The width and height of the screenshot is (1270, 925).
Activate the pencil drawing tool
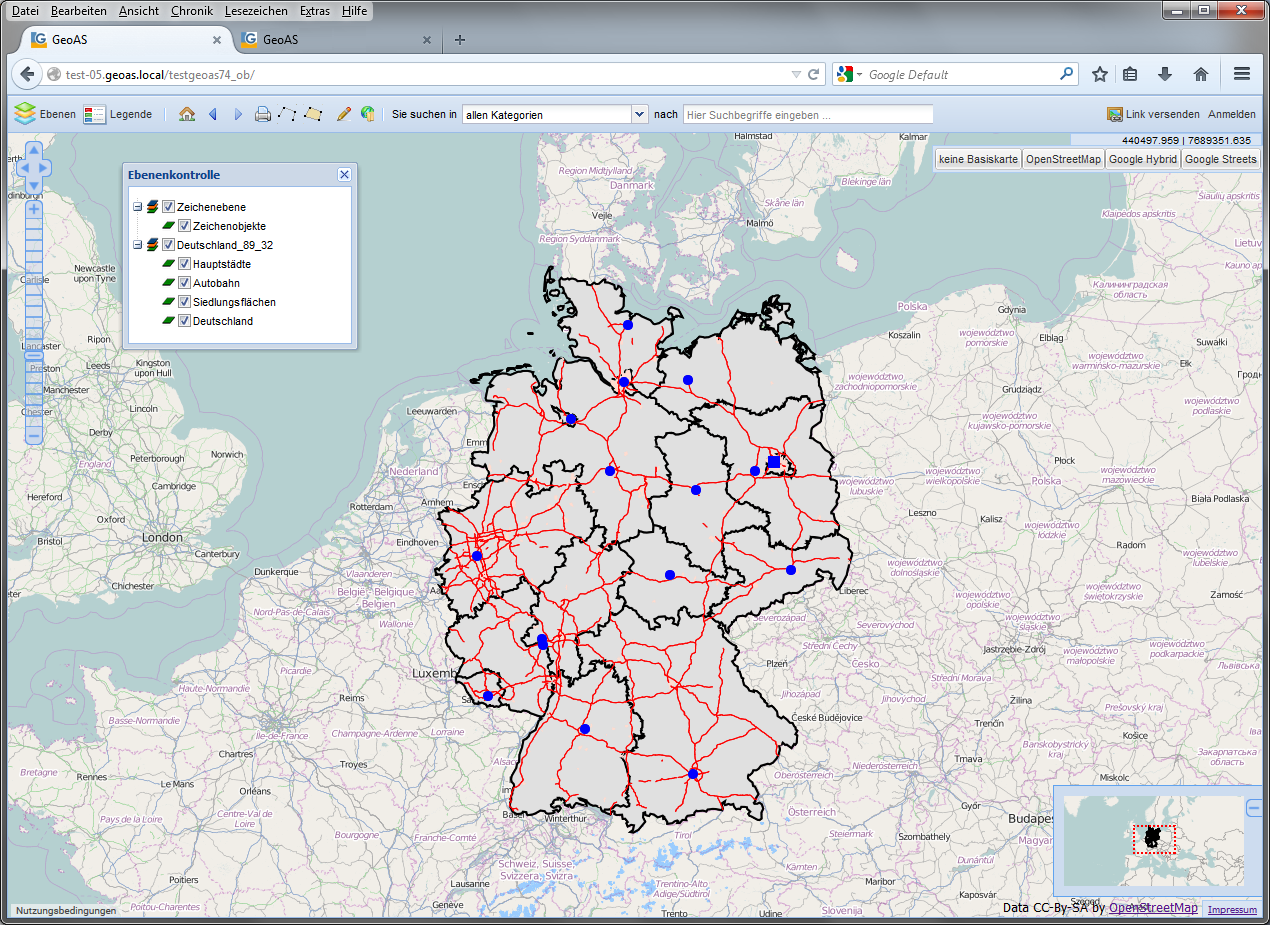coord(343,114)
